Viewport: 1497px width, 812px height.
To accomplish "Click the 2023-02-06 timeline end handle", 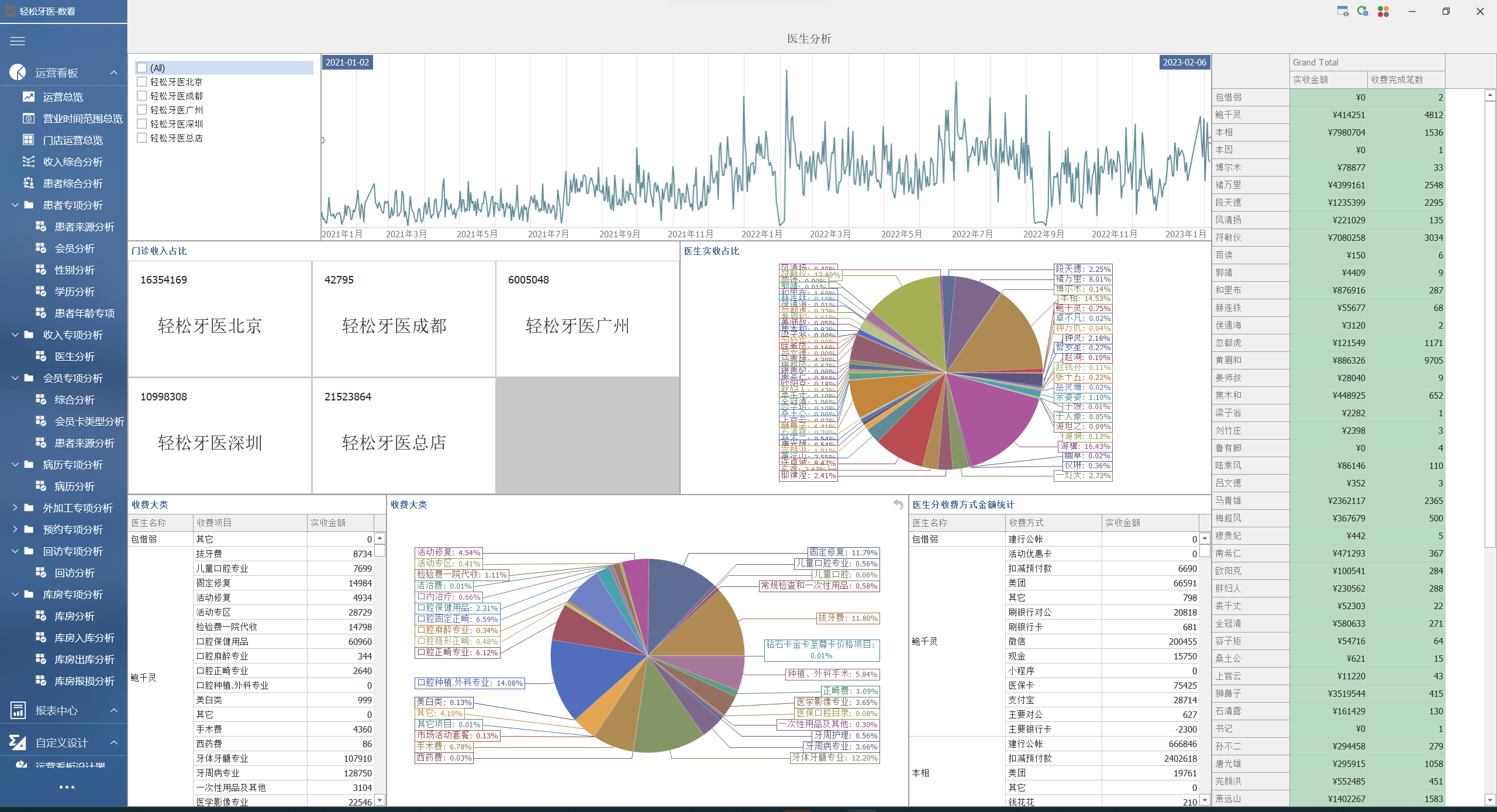I will 1184,63.
